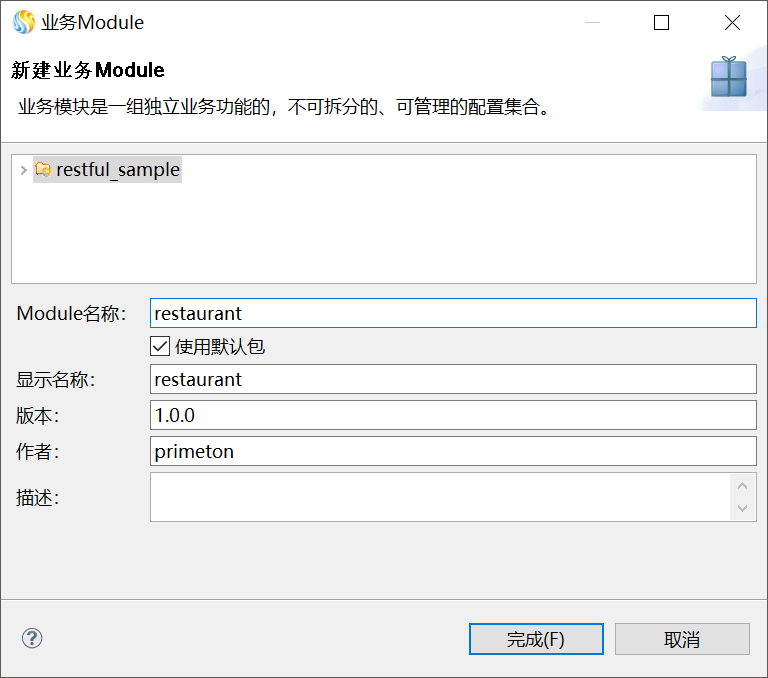768x678 pixels.
Task: Select the restful_sample project label
Action: click(x=118, y=170)
